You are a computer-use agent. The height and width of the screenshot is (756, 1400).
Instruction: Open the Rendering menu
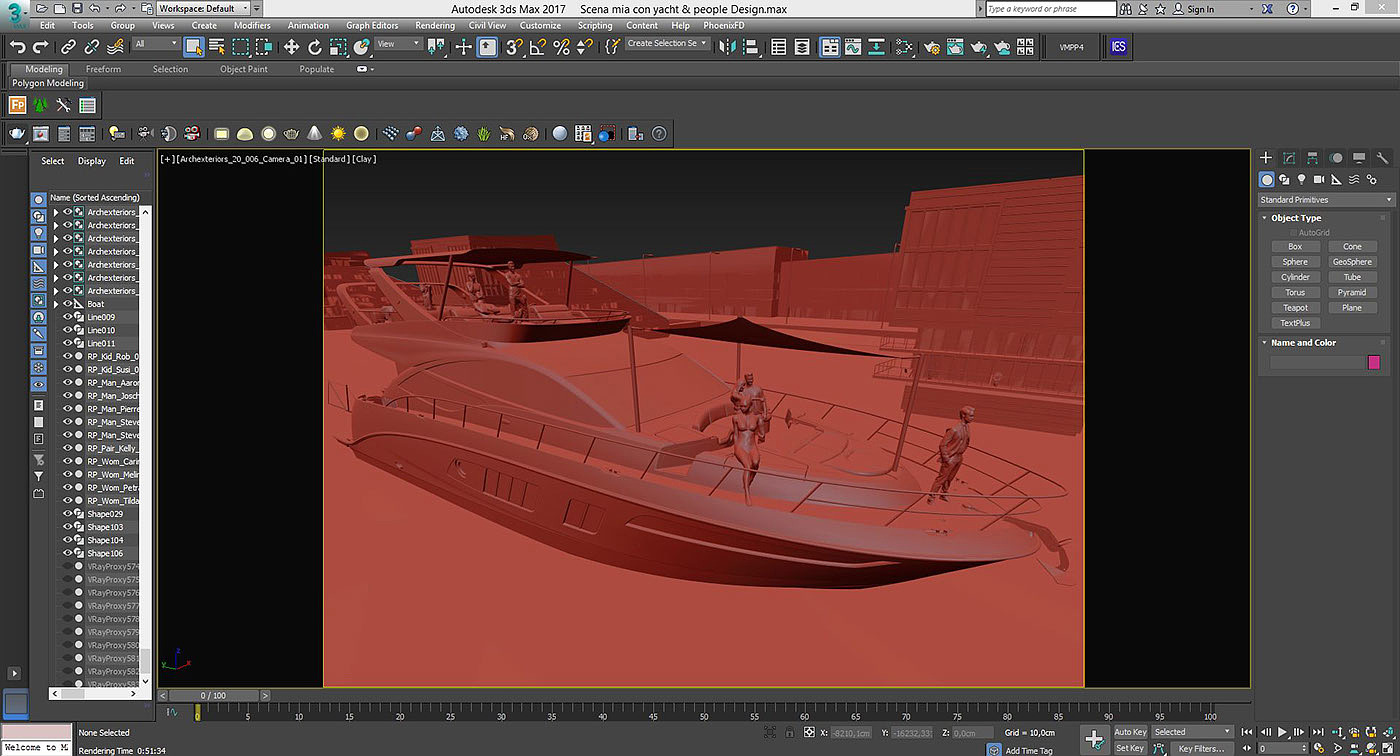(x=434, y=25)
